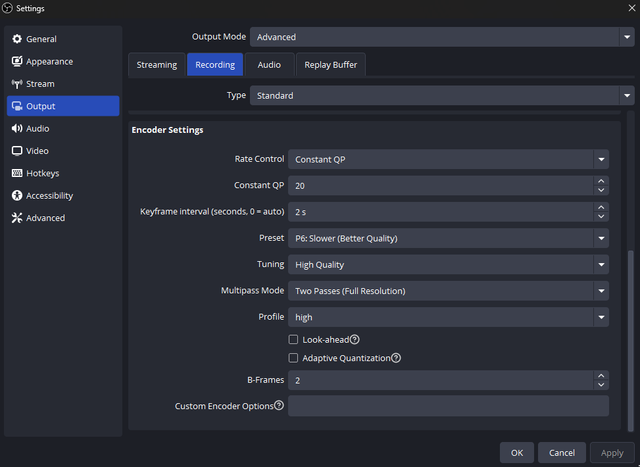Click the Custom Encoder Options help icon
640x467 pixels.
279,405
